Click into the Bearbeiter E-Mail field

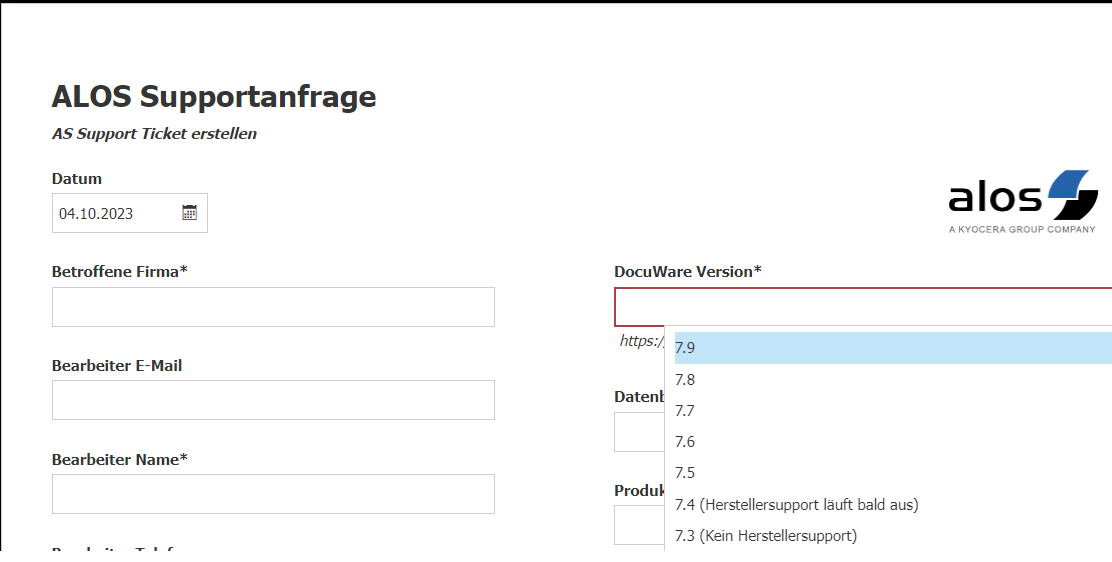click(x=273, y=400)
